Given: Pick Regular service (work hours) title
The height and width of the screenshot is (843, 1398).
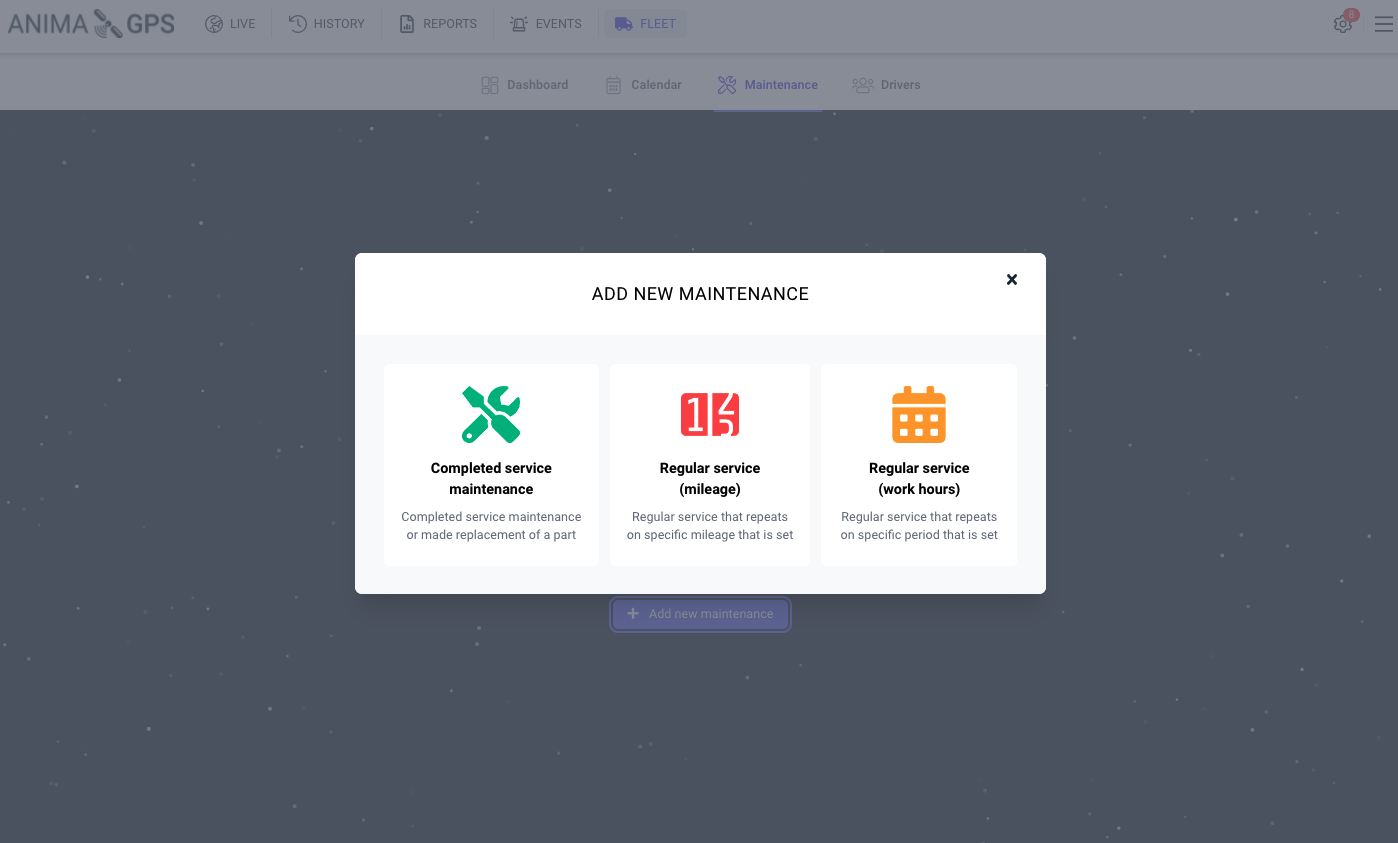Looking at the screenshot, I should point(919,478).
